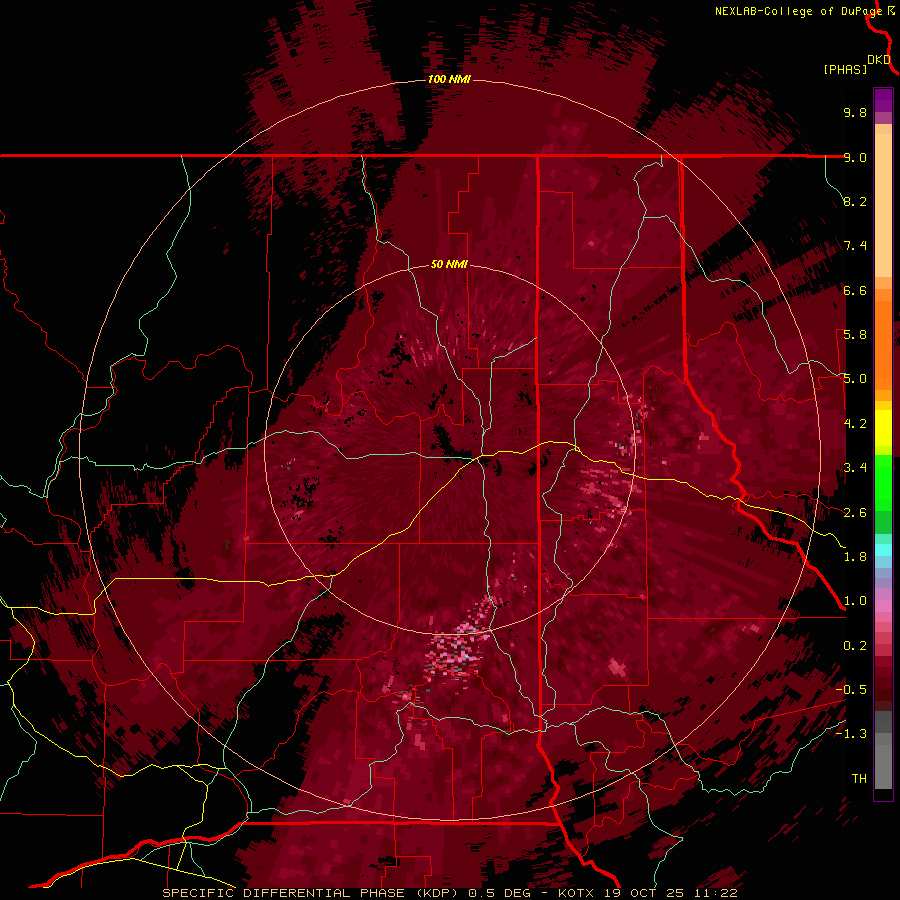Click the 0.2 legend value
This screenshot has width=900, height=900.
pyautogui.click(x=855, y=646)
